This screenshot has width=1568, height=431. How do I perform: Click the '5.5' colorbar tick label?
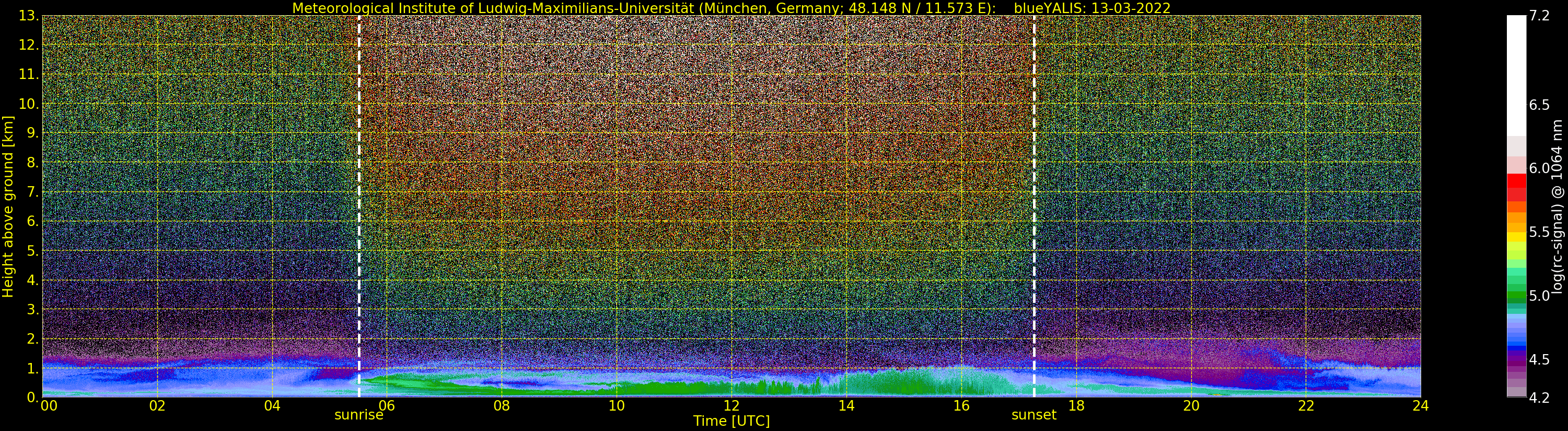(1539, 232)
